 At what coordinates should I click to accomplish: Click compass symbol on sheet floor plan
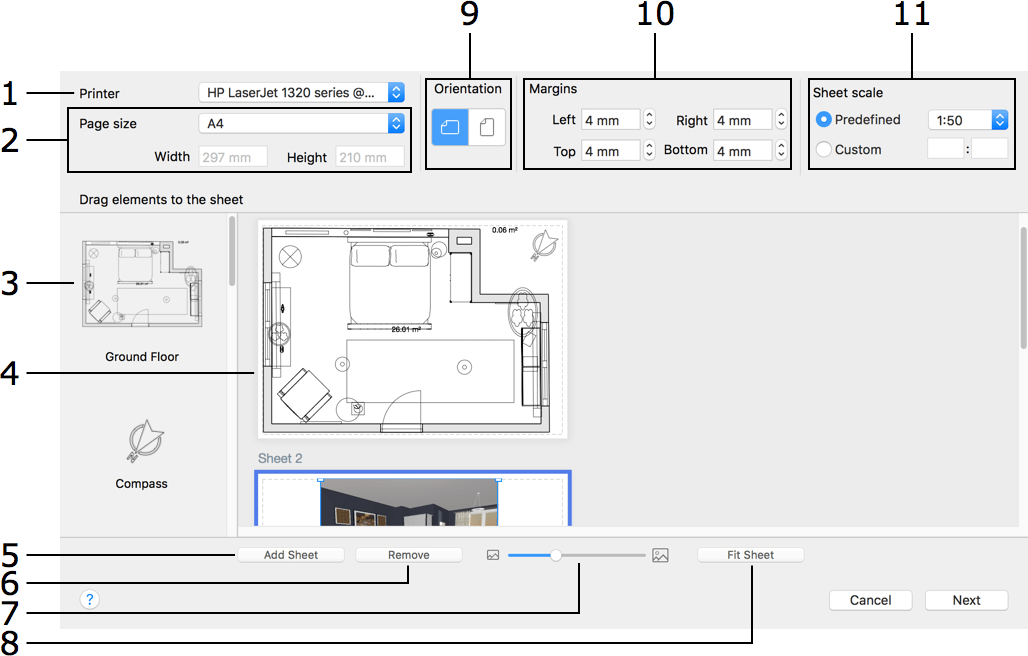pos(544,245)
